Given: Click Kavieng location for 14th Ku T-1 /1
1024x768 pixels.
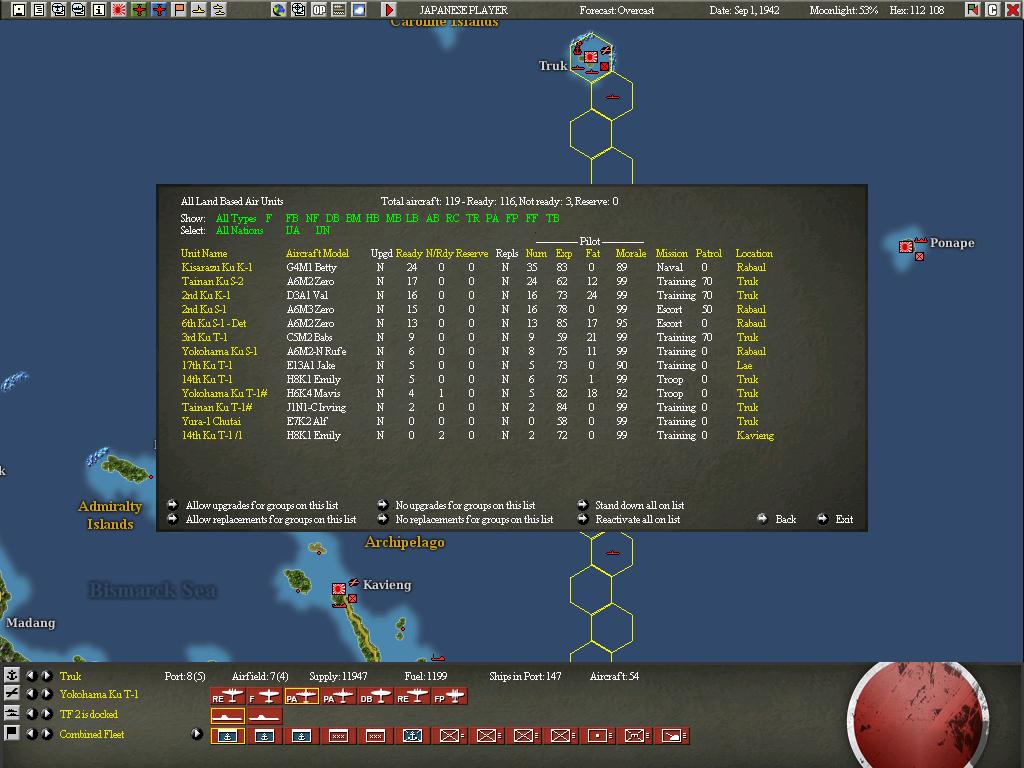Looking at the screenshot, I should [x=755, y=435].
